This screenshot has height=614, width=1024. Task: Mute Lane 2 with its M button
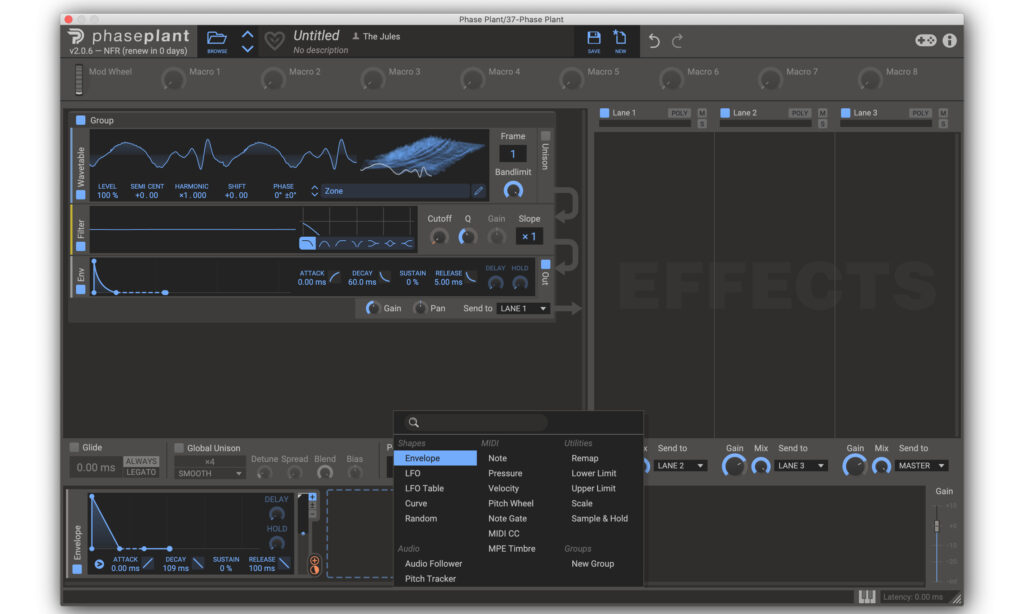822,113
